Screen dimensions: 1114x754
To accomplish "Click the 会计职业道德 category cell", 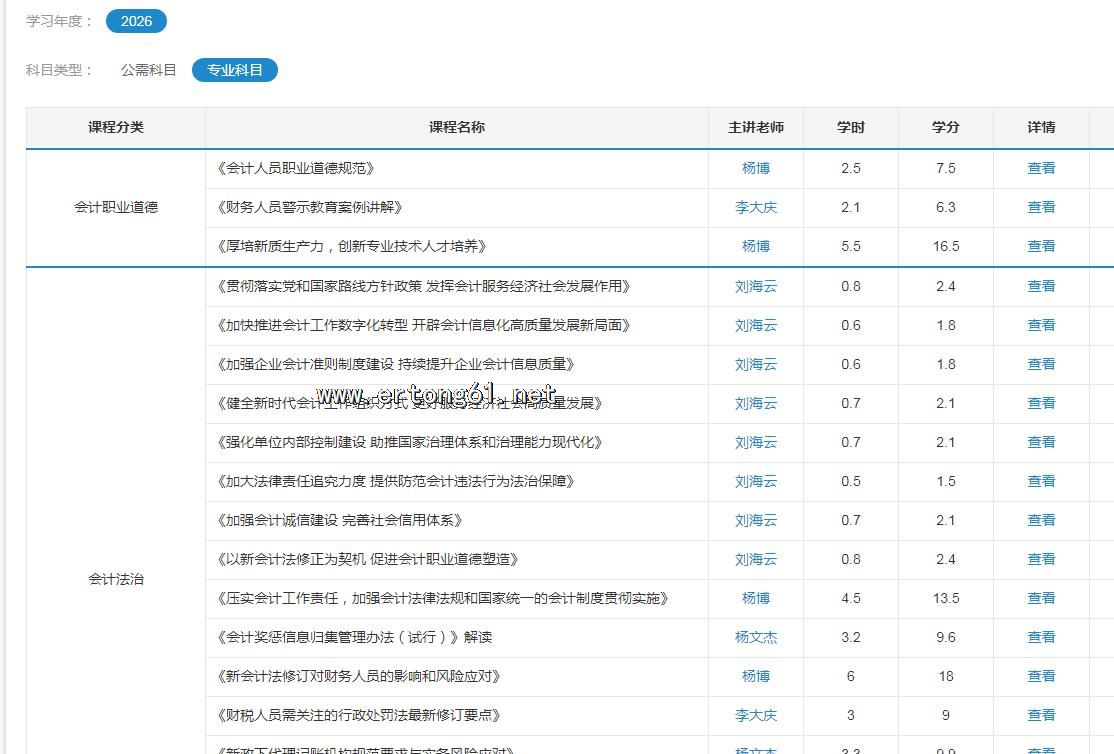I will click(116, 207).
